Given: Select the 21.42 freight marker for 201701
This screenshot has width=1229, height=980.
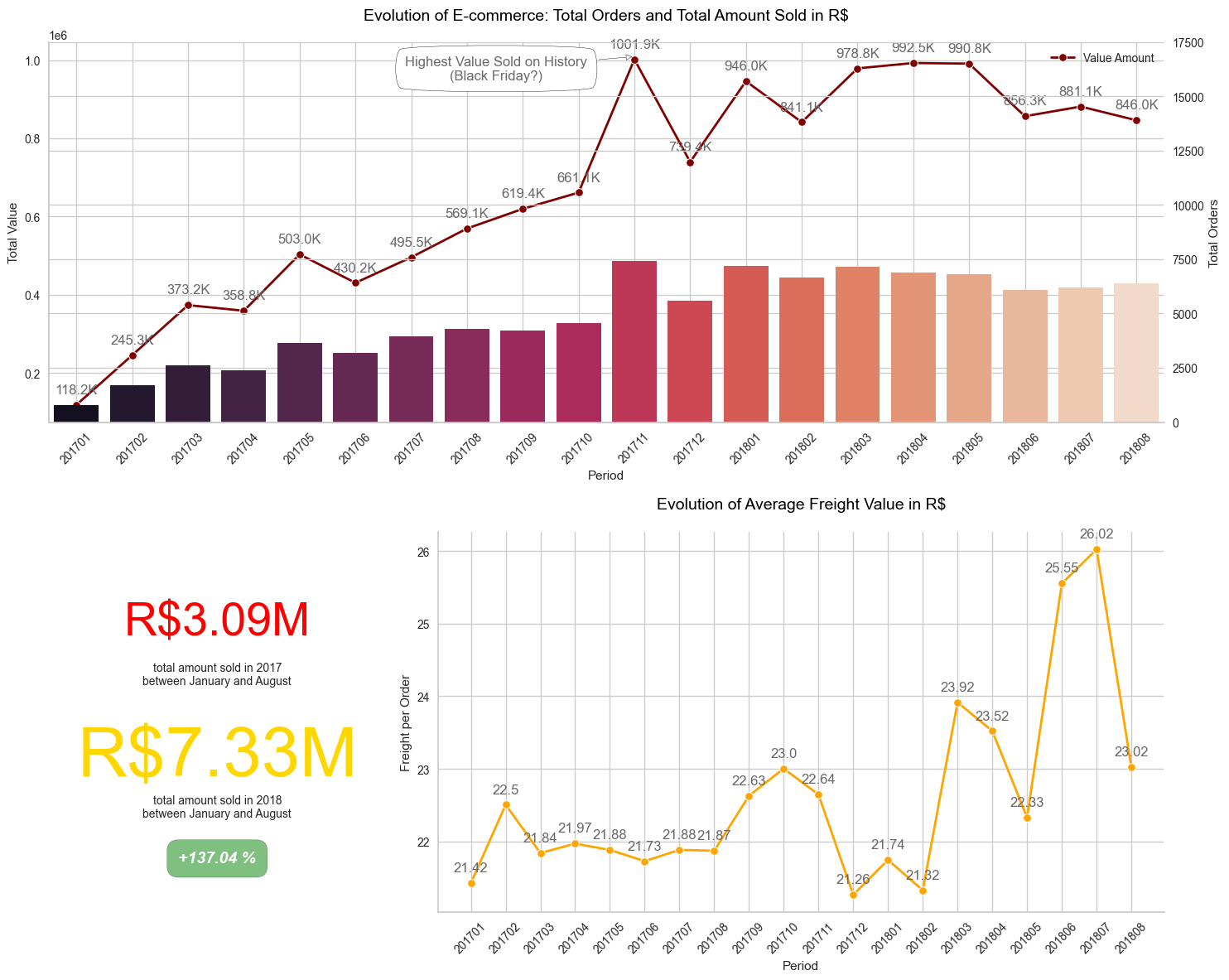Looking at the screenshot, I should click(x=470, y=884).
